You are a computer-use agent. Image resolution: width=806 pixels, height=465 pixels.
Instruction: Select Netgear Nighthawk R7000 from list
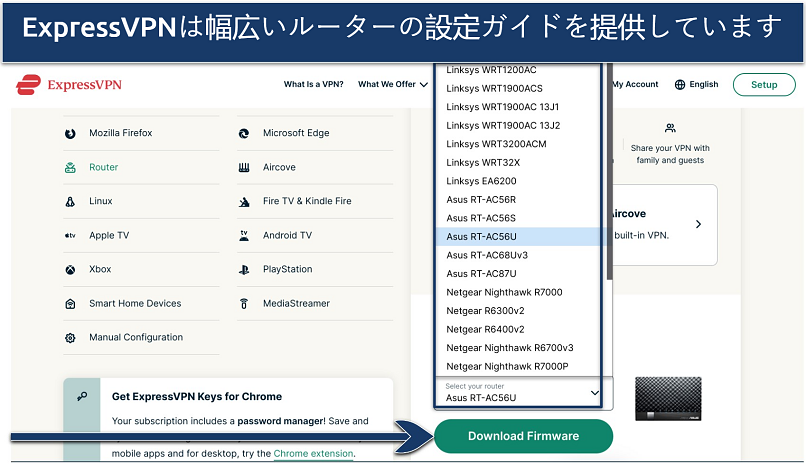tap(504, 292)
